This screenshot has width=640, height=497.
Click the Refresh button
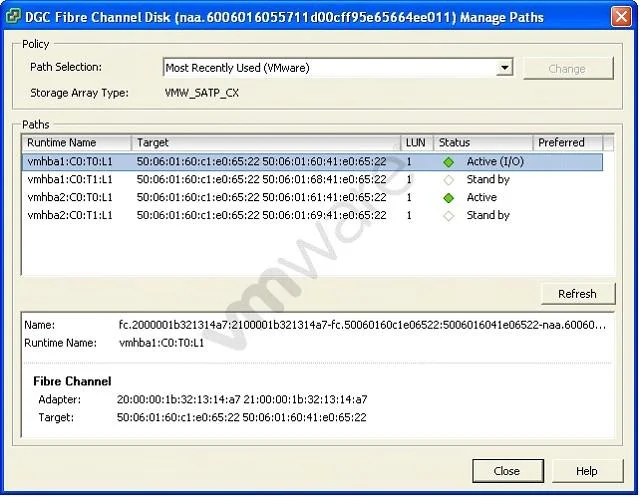click(x=578, y=294)
